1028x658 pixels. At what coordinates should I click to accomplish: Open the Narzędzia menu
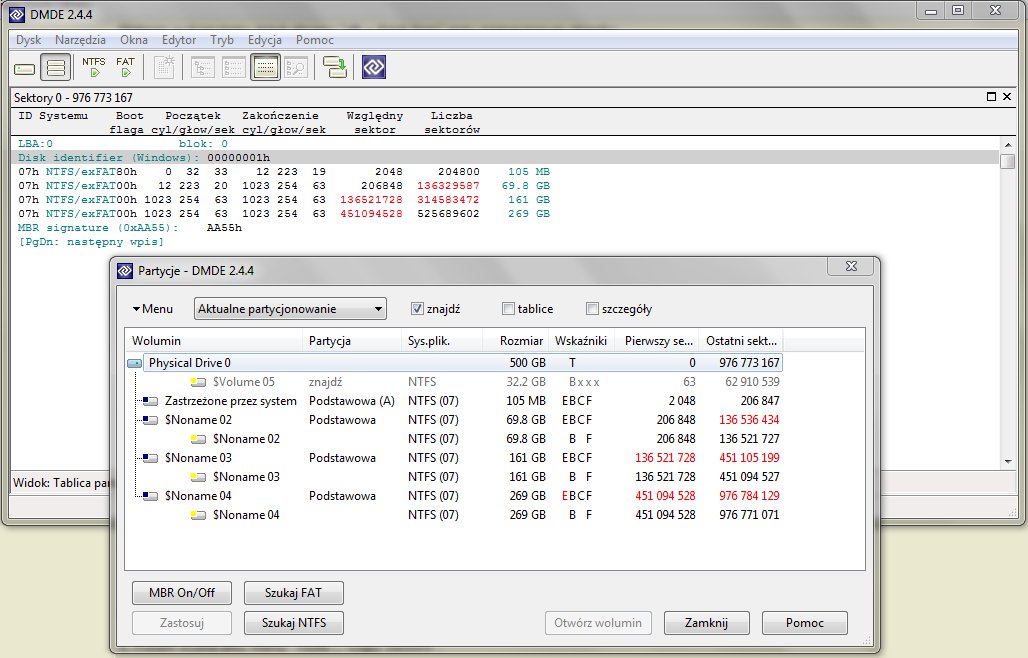80,40
